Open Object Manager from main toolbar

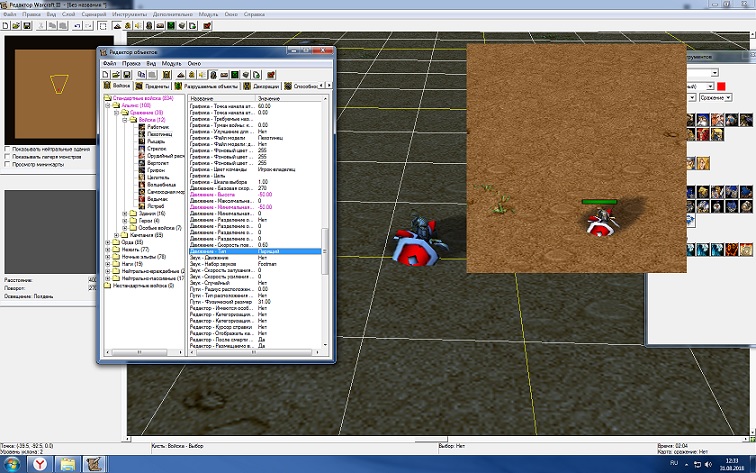[x=182, y=26]
